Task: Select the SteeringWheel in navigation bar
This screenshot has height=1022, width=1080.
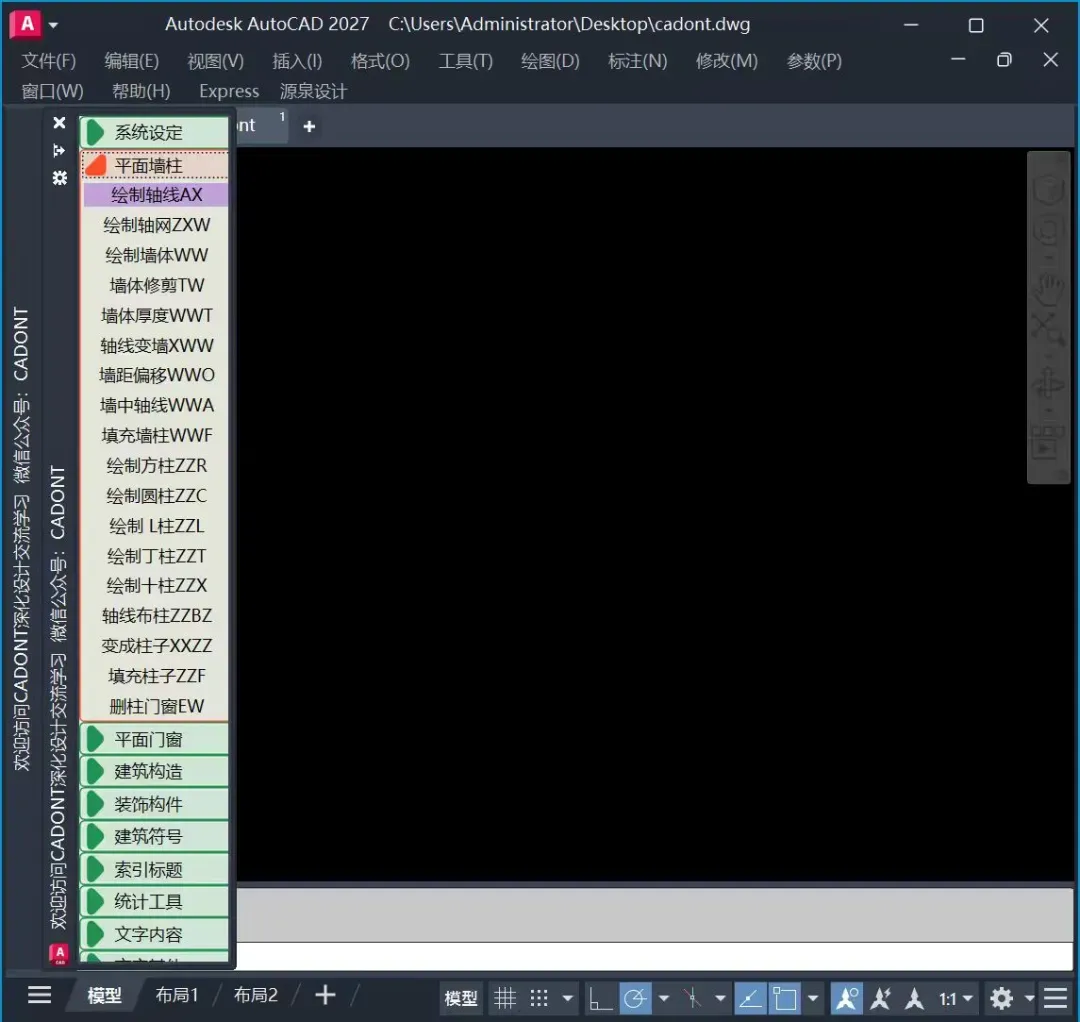Action: pyautogui.click(x=1048, y=232)
